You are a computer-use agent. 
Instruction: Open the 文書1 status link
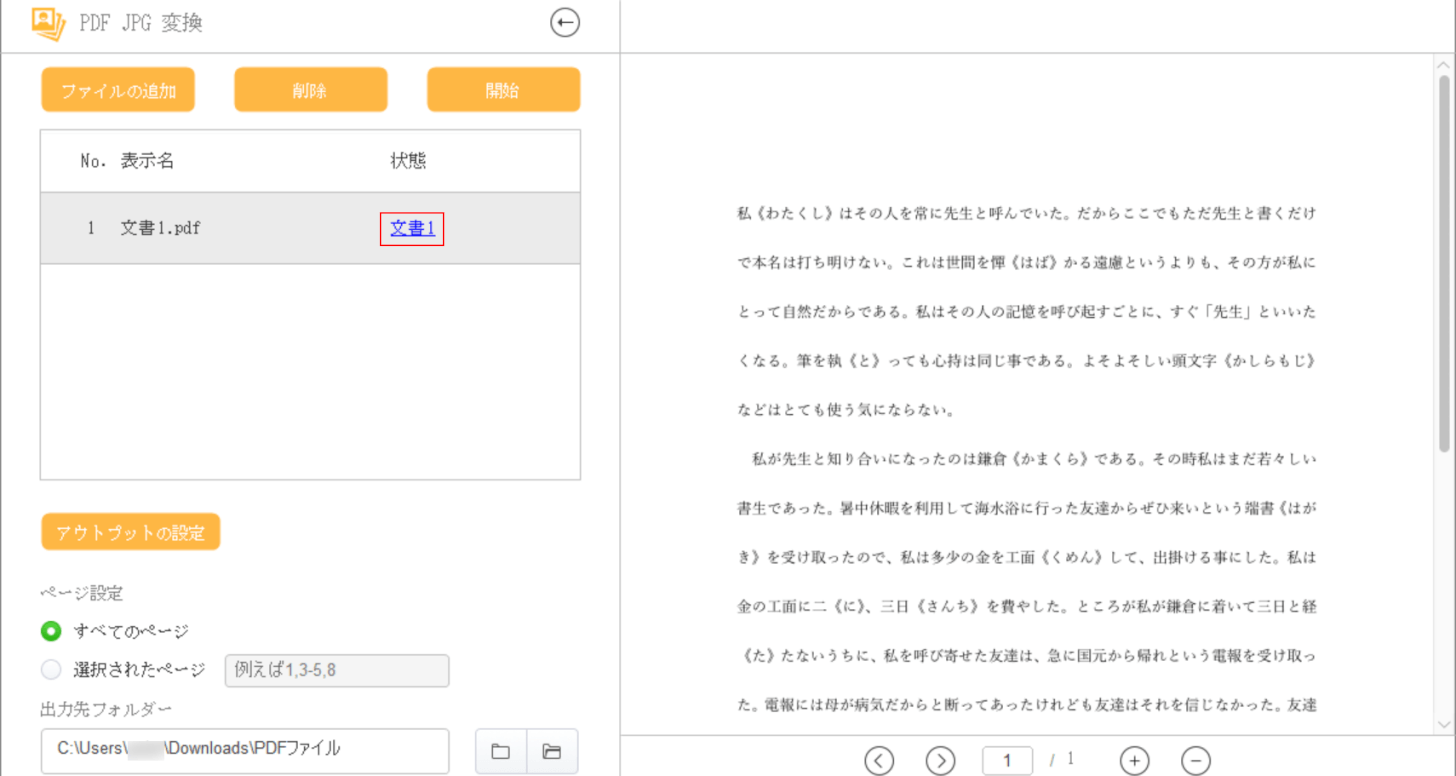[x=412, y=229]
